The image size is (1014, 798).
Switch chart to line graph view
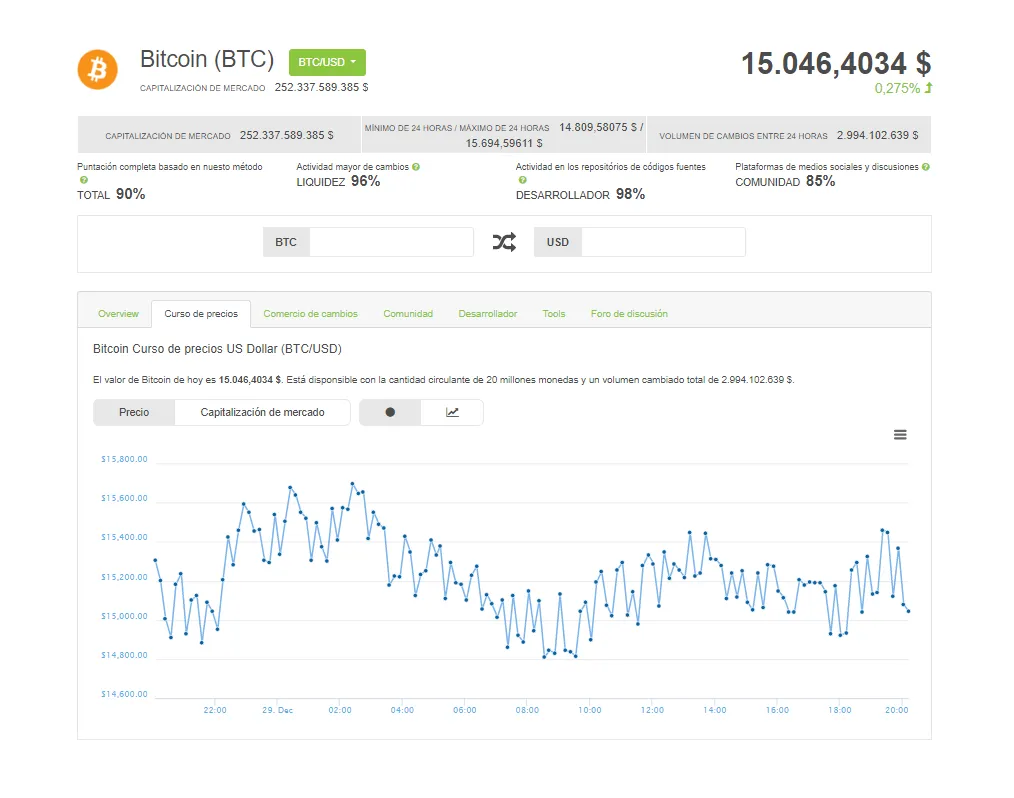point(452,413)
